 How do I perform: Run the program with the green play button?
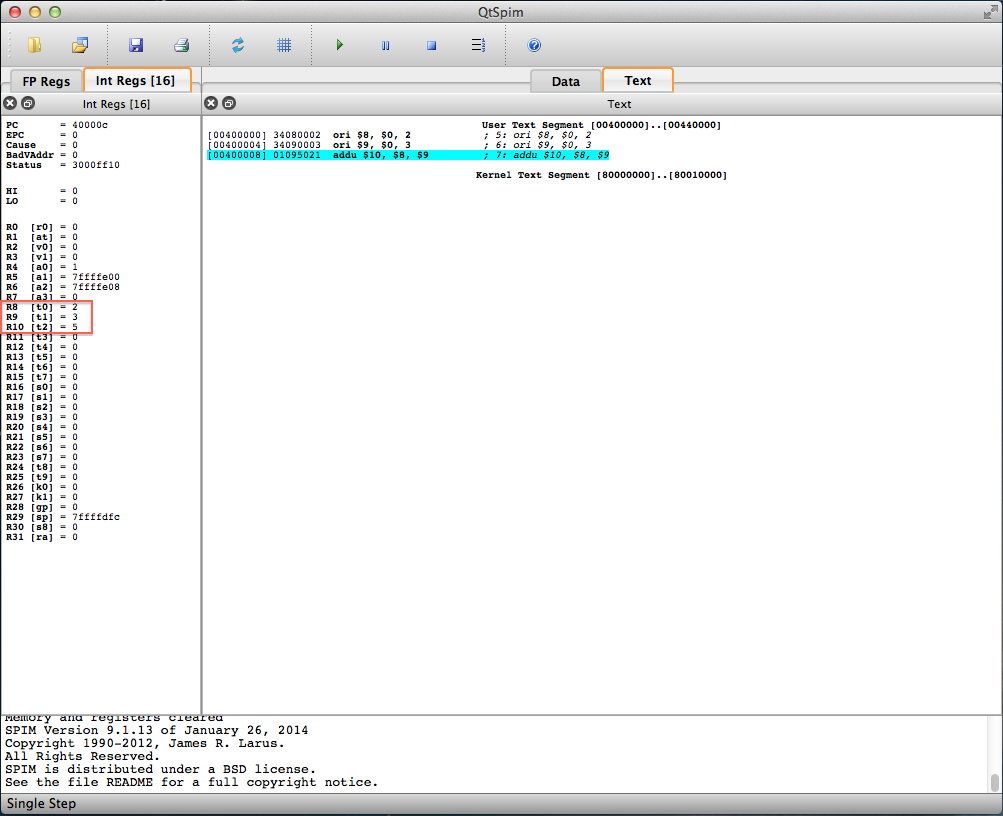[x=340, y=45]
